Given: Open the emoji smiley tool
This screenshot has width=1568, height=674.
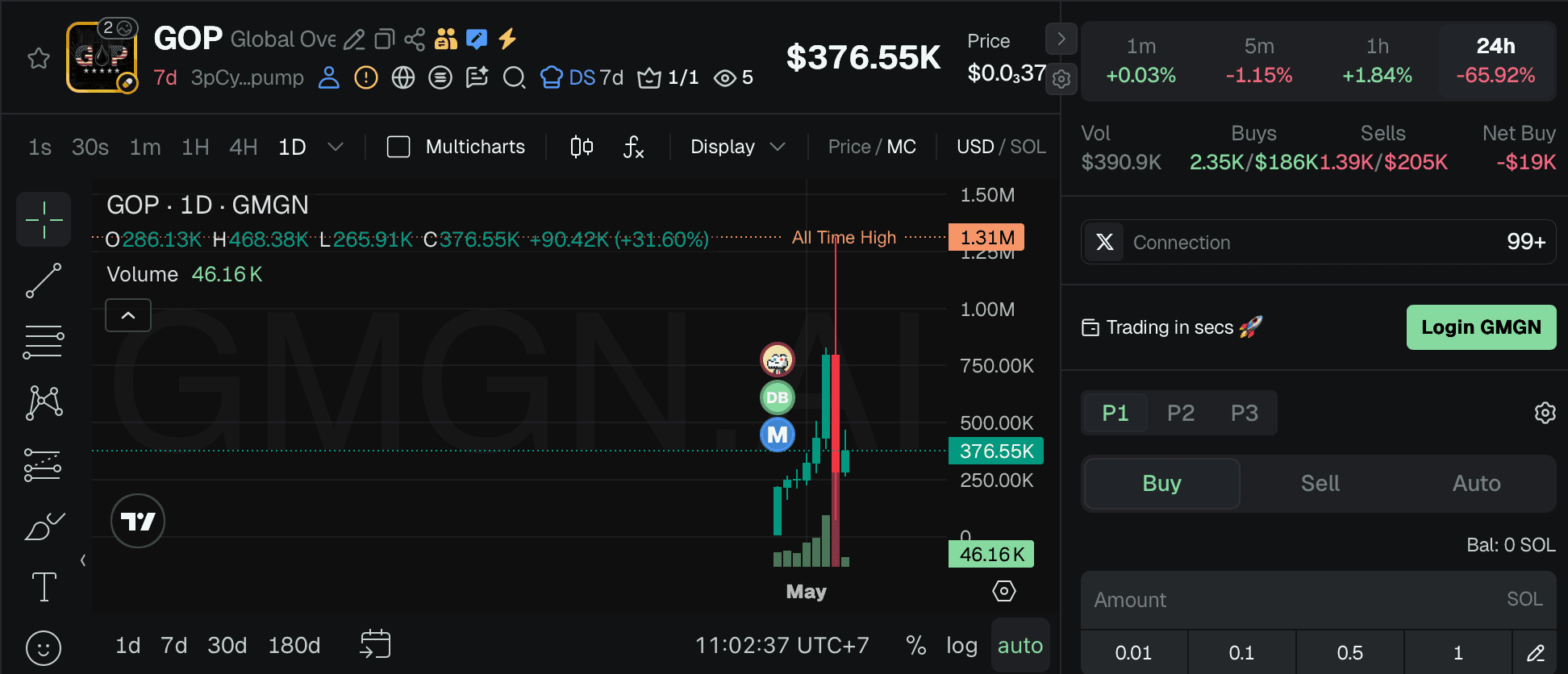Looking at the screenshot, I should [44, 648].
